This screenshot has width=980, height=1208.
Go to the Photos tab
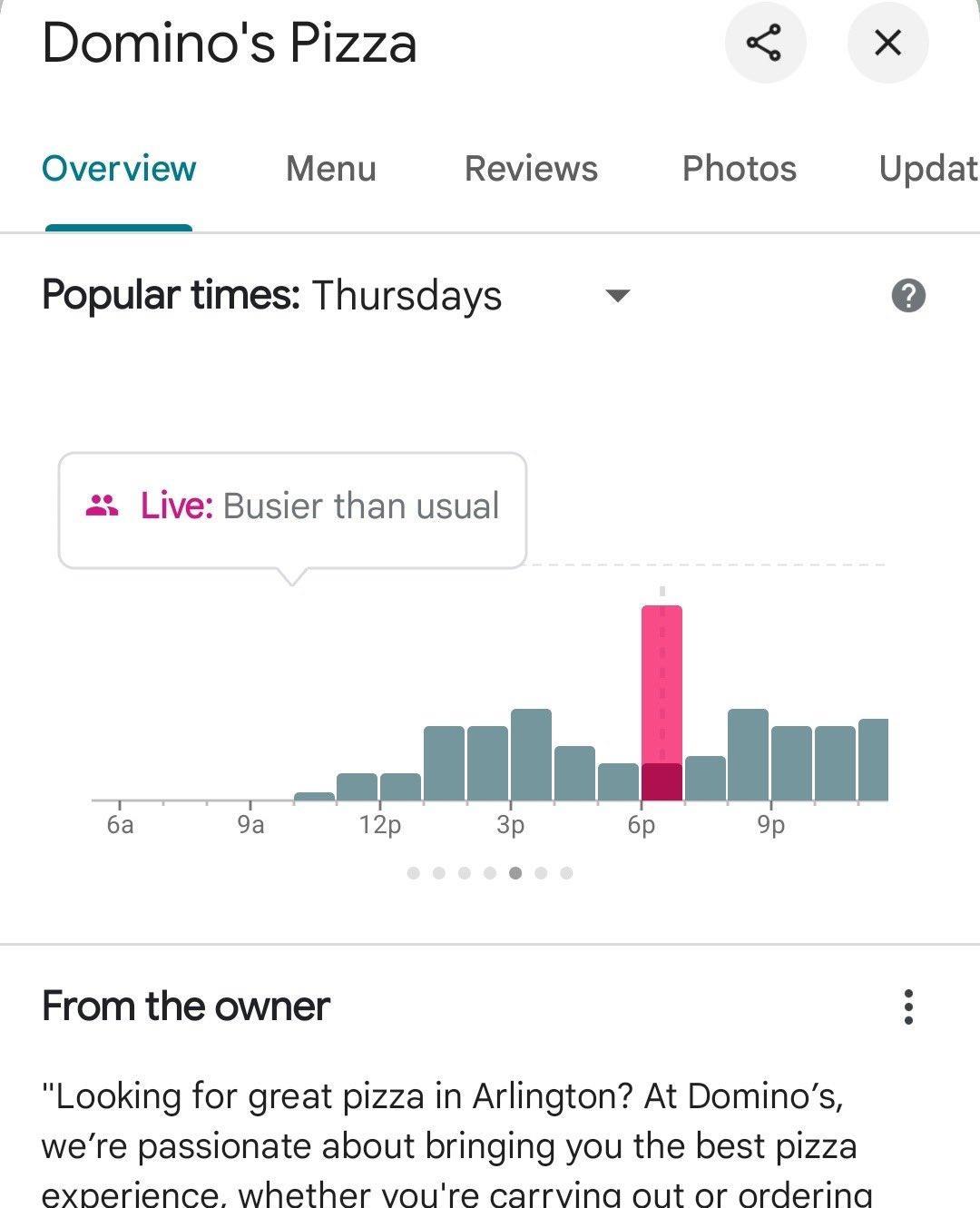(740, 169)
